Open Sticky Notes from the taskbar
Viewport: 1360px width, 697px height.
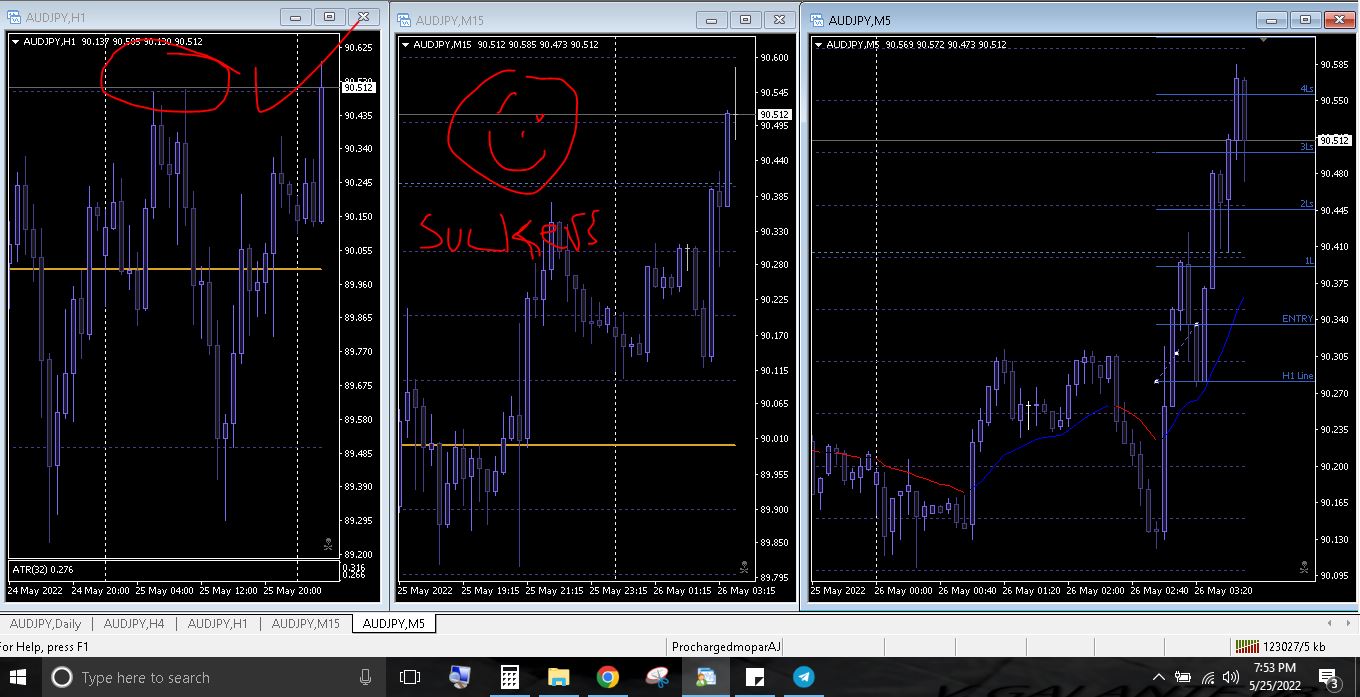click(x=755, y=677)
